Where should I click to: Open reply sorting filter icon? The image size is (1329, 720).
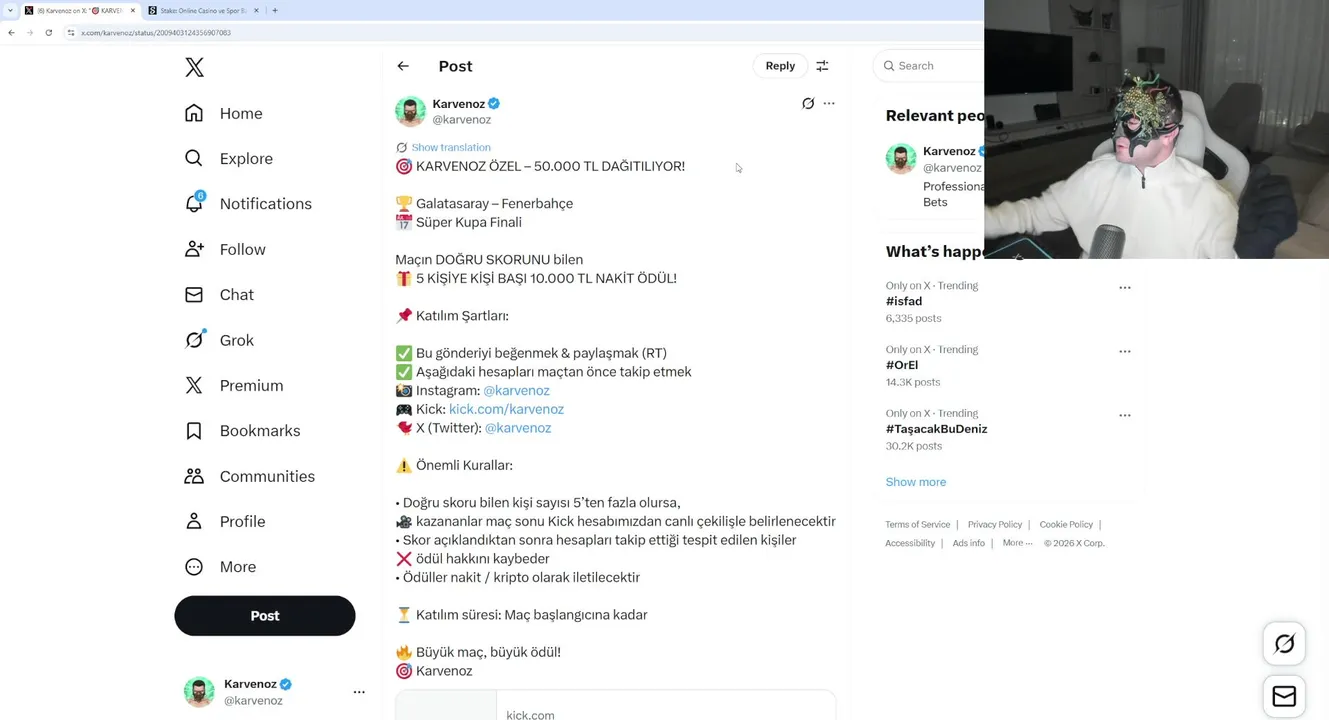[x=822, y=66]
